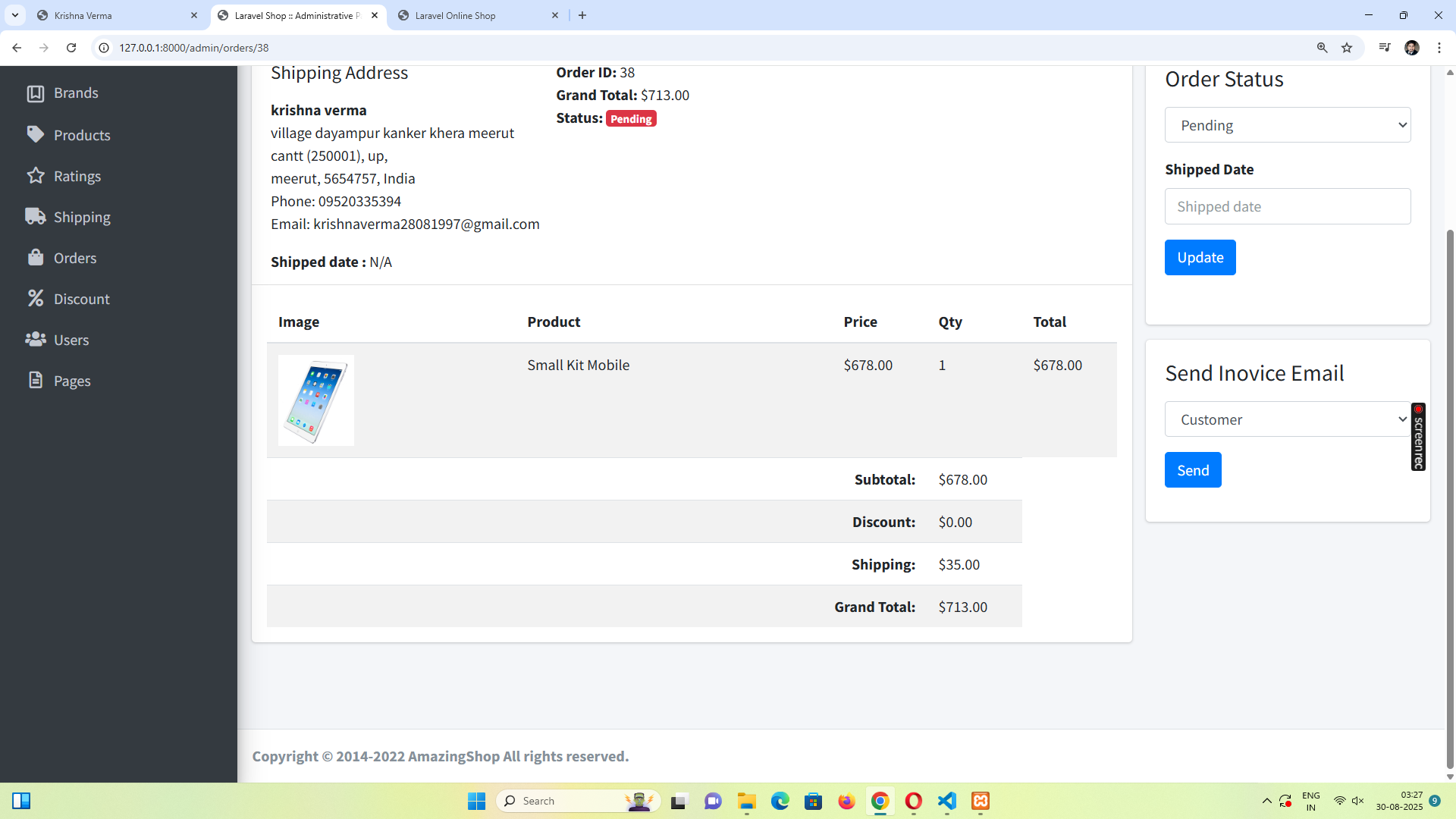Open the Pages sidebar link
The width and height of the screenshot is (1456, 819).
point(72,381)
